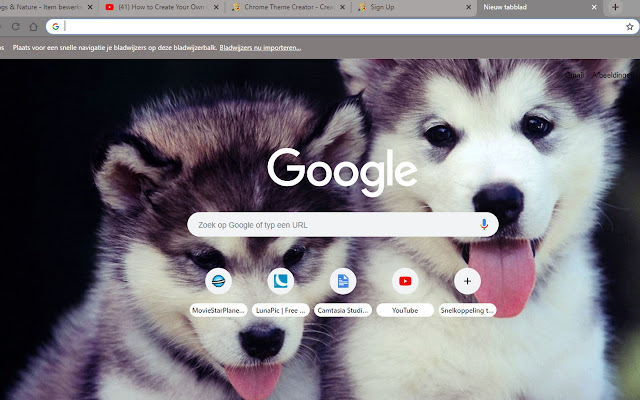
Task: Click the Google icon in the address bar
Action: click(x=56, y=27)
